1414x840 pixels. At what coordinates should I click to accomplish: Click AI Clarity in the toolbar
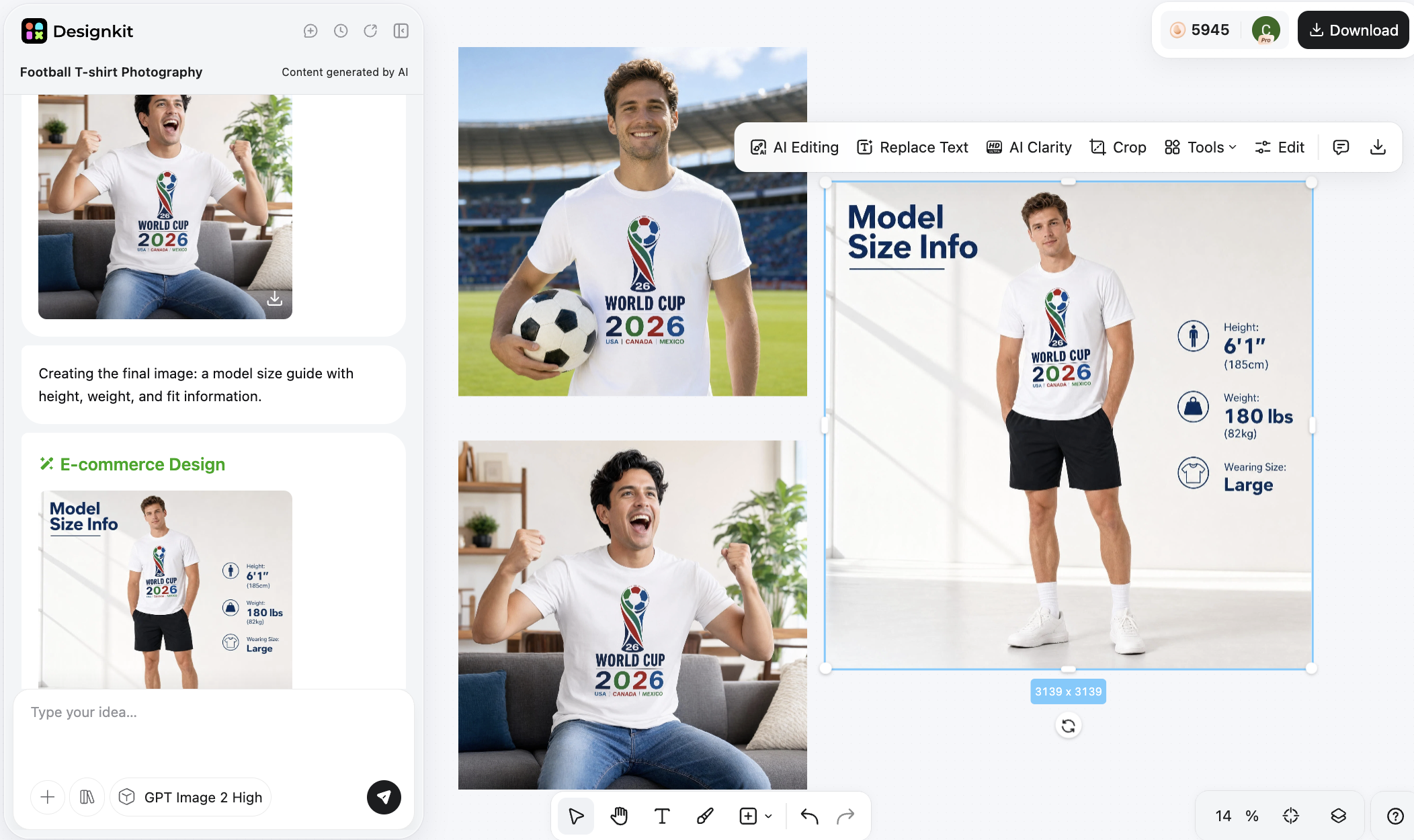[x=1029, y=147]
